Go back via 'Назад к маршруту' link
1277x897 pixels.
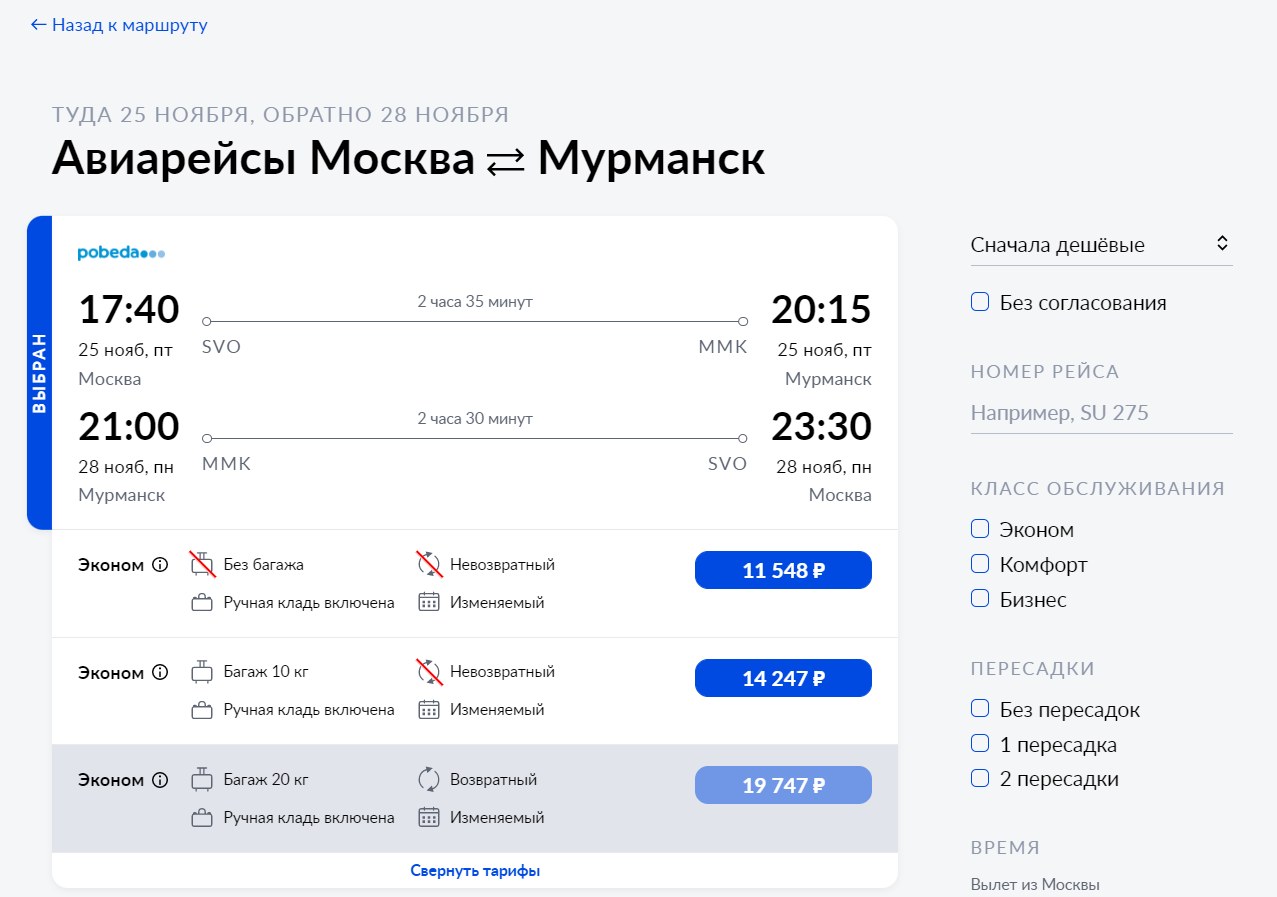click(x=119, y=25)
